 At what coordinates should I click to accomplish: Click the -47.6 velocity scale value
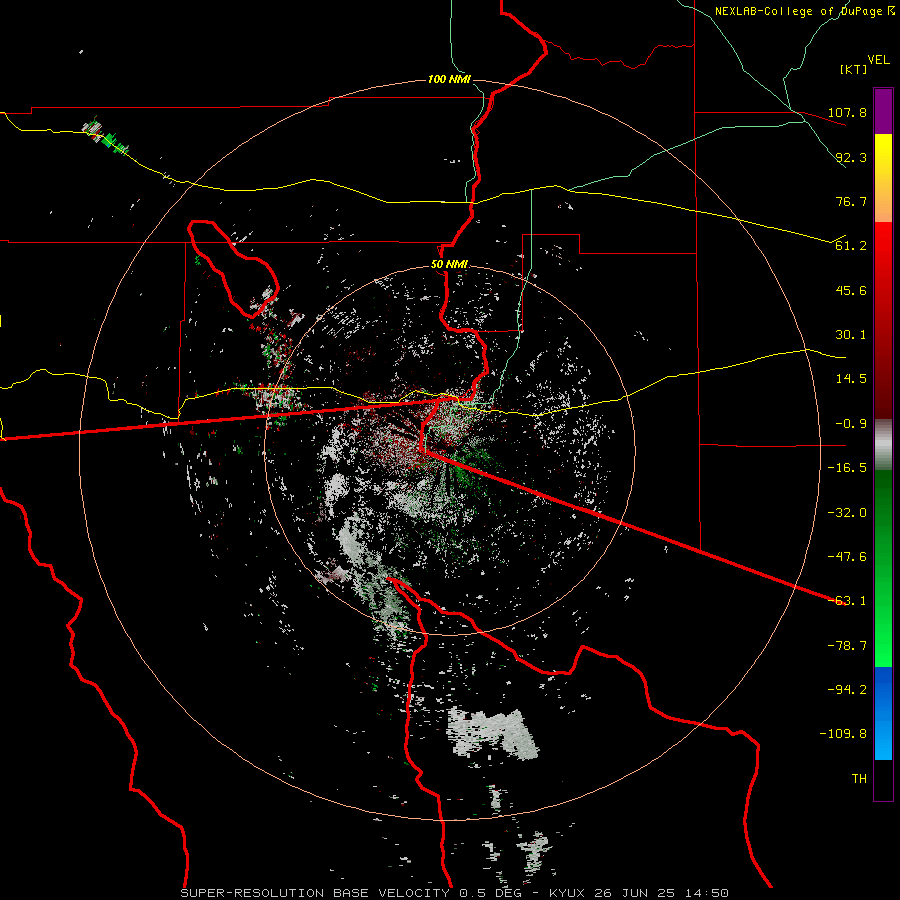pos(847,557)
